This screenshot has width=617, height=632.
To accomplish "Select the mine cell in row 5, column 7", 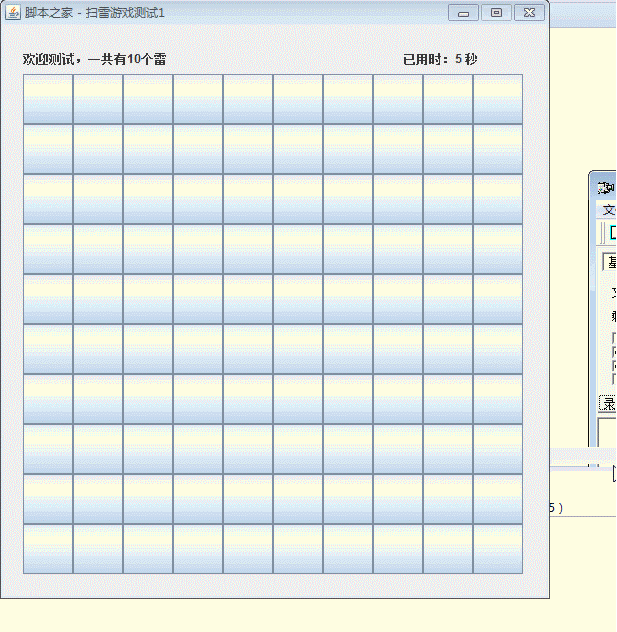I will click(x=348, y=299).
